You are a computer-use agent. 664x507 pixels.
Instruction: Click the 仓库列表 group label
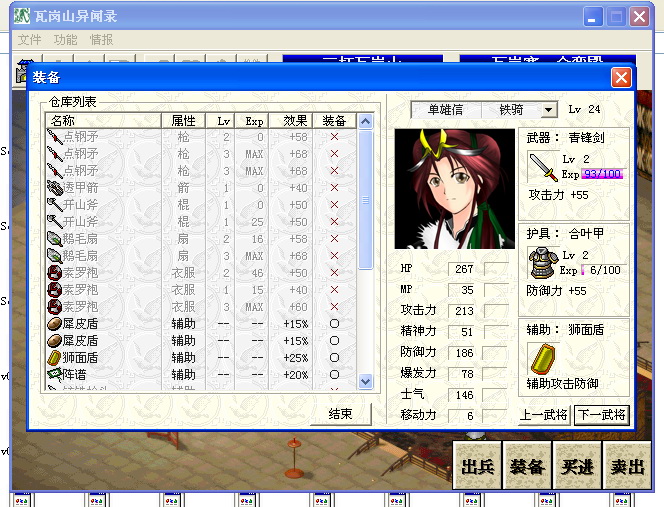point(72,102)
